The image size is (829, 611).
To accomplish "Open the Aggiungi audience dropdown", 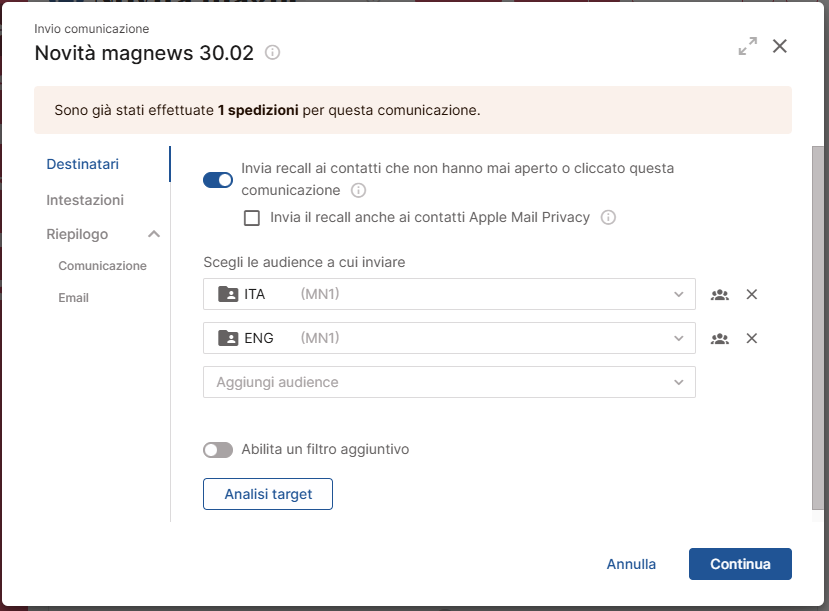I will 449,382.
